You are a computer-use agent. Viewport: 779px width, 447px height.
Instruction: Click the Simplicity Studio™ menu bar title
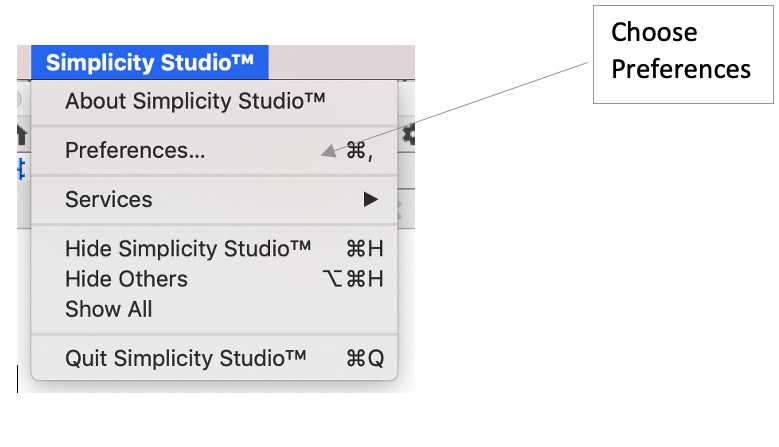(x=149, y=63)
